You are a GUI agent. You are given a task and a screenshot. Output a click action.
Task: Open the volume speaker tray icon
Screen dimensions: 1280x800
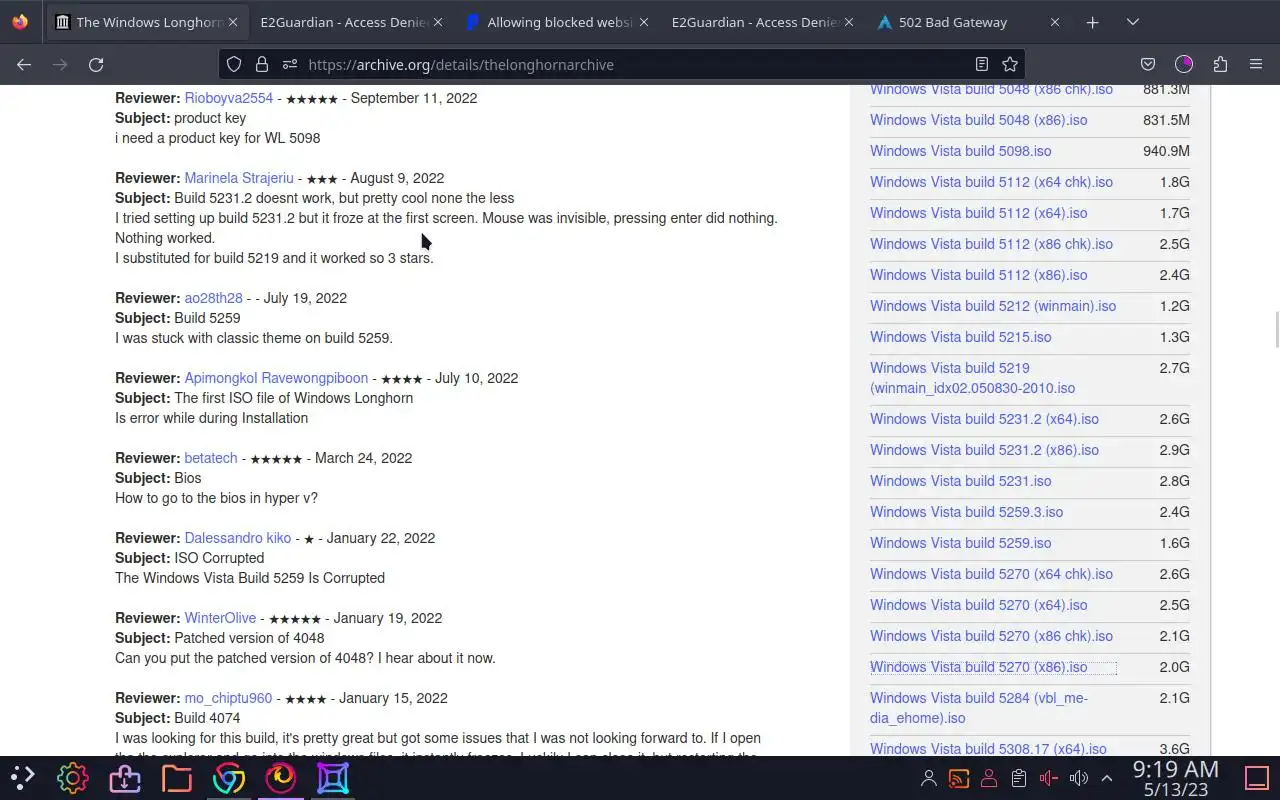[x=1078, y=778]
